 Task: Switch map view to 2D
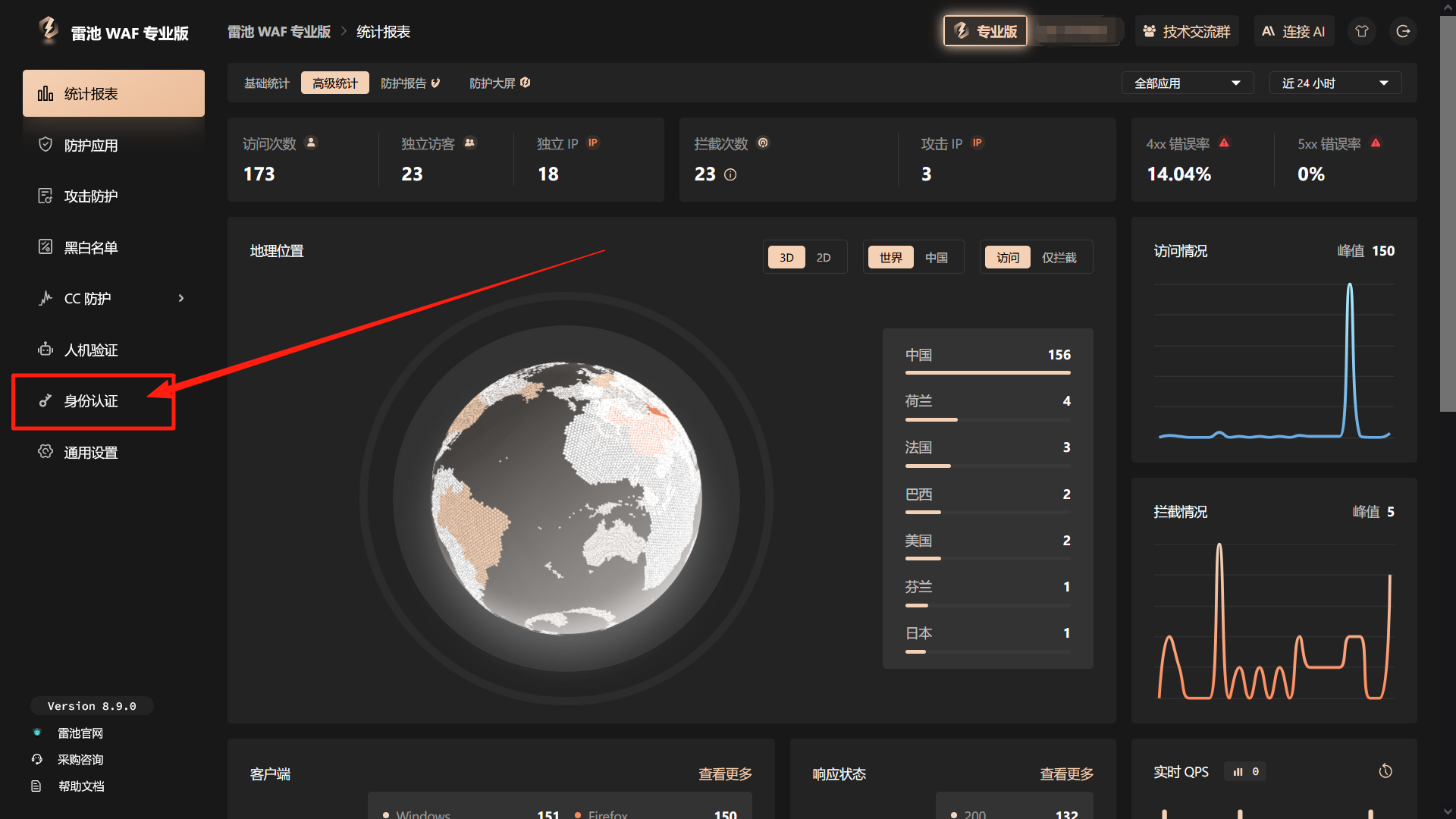[x=824, y=258]
